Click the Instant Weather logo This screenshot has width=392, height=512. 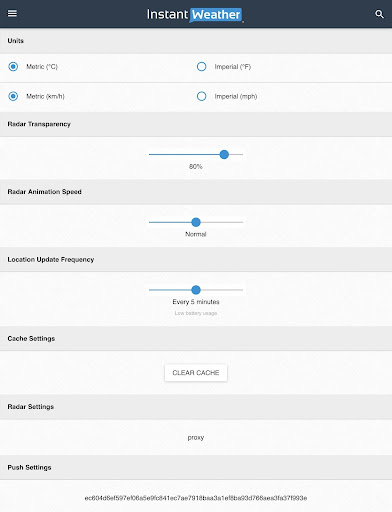[x=195, y=15]
